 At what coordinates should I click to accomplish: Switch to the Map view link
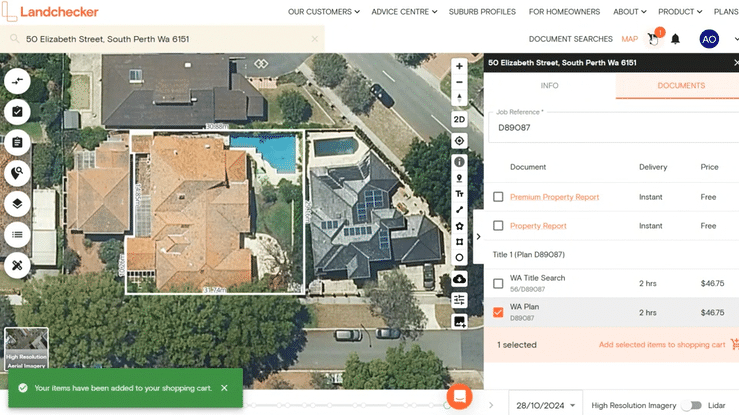(629, 39)
